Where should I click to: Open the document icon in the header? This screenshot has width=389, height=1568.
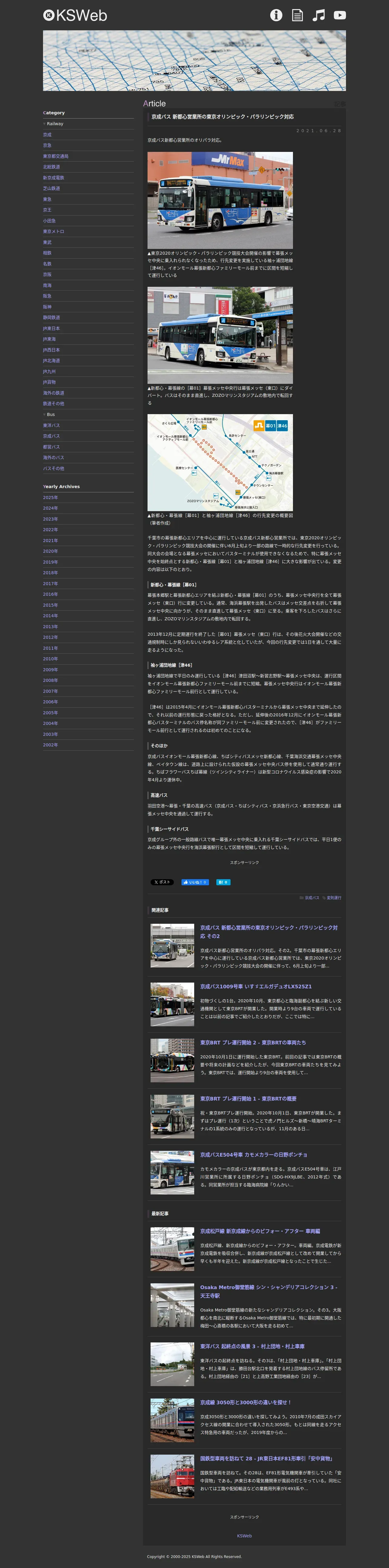pyautogui.click(x=297, y=15)
